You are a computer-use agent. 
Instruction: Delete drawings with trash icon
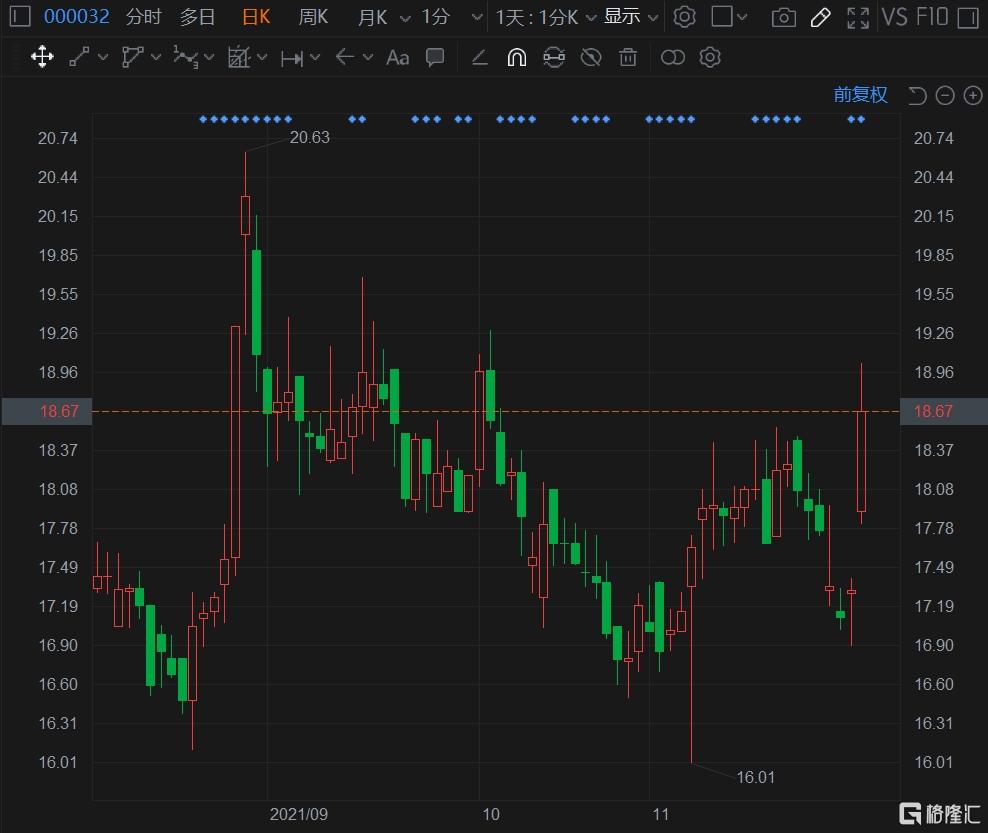pos(628,57)
